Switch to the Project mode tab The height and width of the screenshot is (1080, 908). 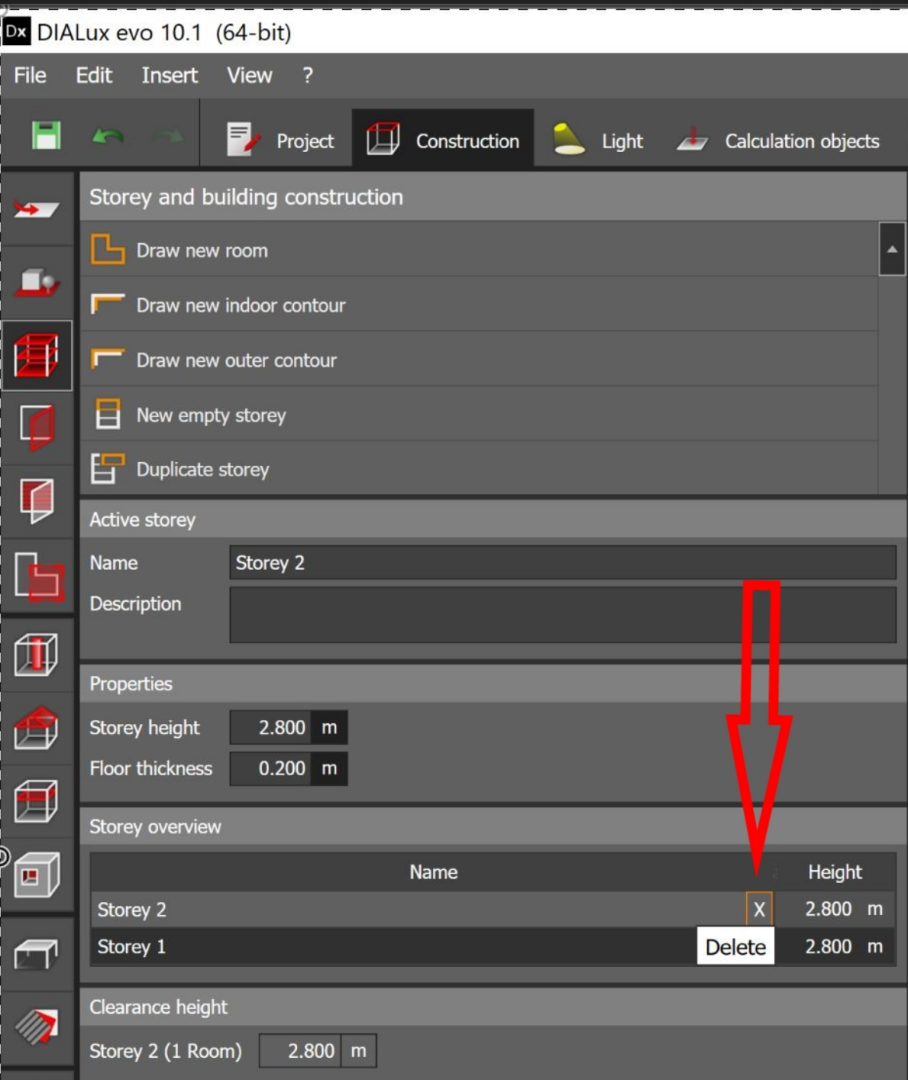[280, 140]
